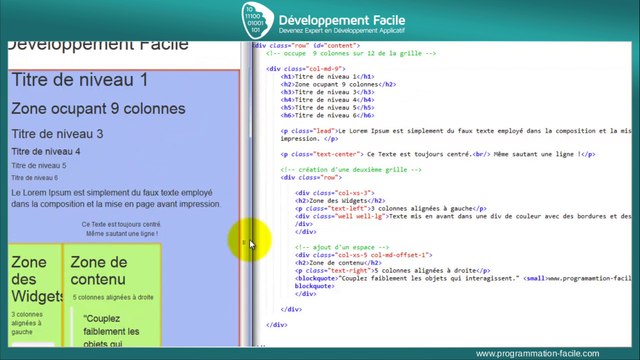This screenshot has height=360, width=640.
Task: Click the "Titre de niveau 5" preview heading
Action: 39,165
